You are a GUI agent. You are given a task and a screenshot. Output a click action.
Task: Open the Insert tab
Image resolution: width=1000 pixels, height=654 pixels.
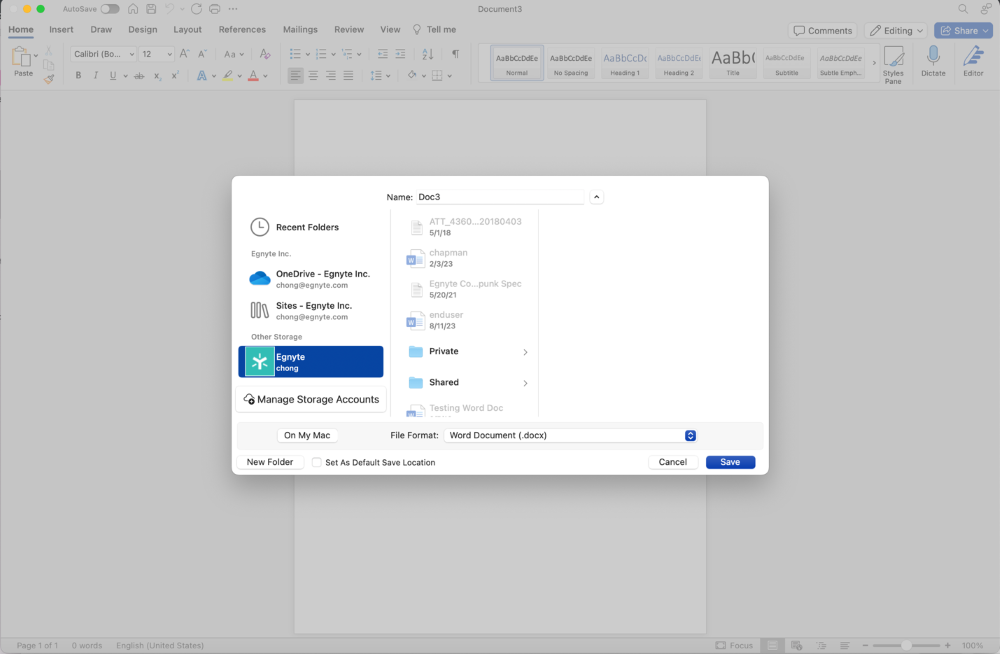click(61, 30)
